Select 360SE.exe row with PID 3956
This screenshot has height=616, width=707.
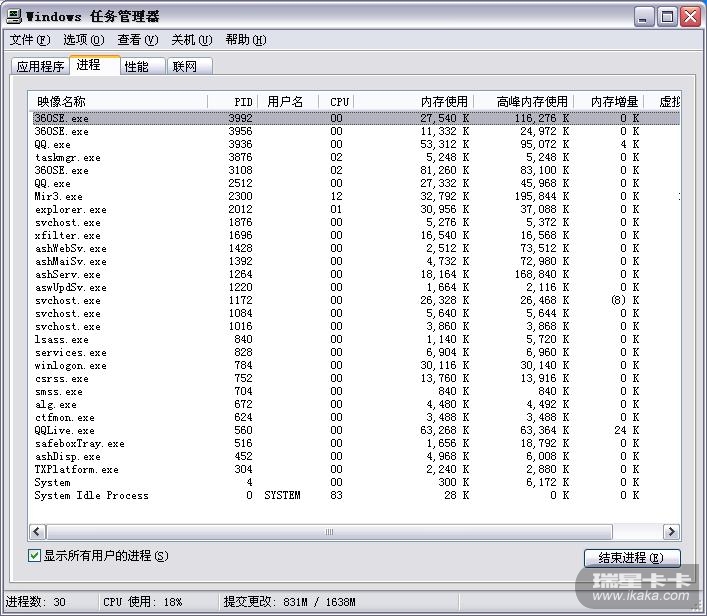coord(354,131)
